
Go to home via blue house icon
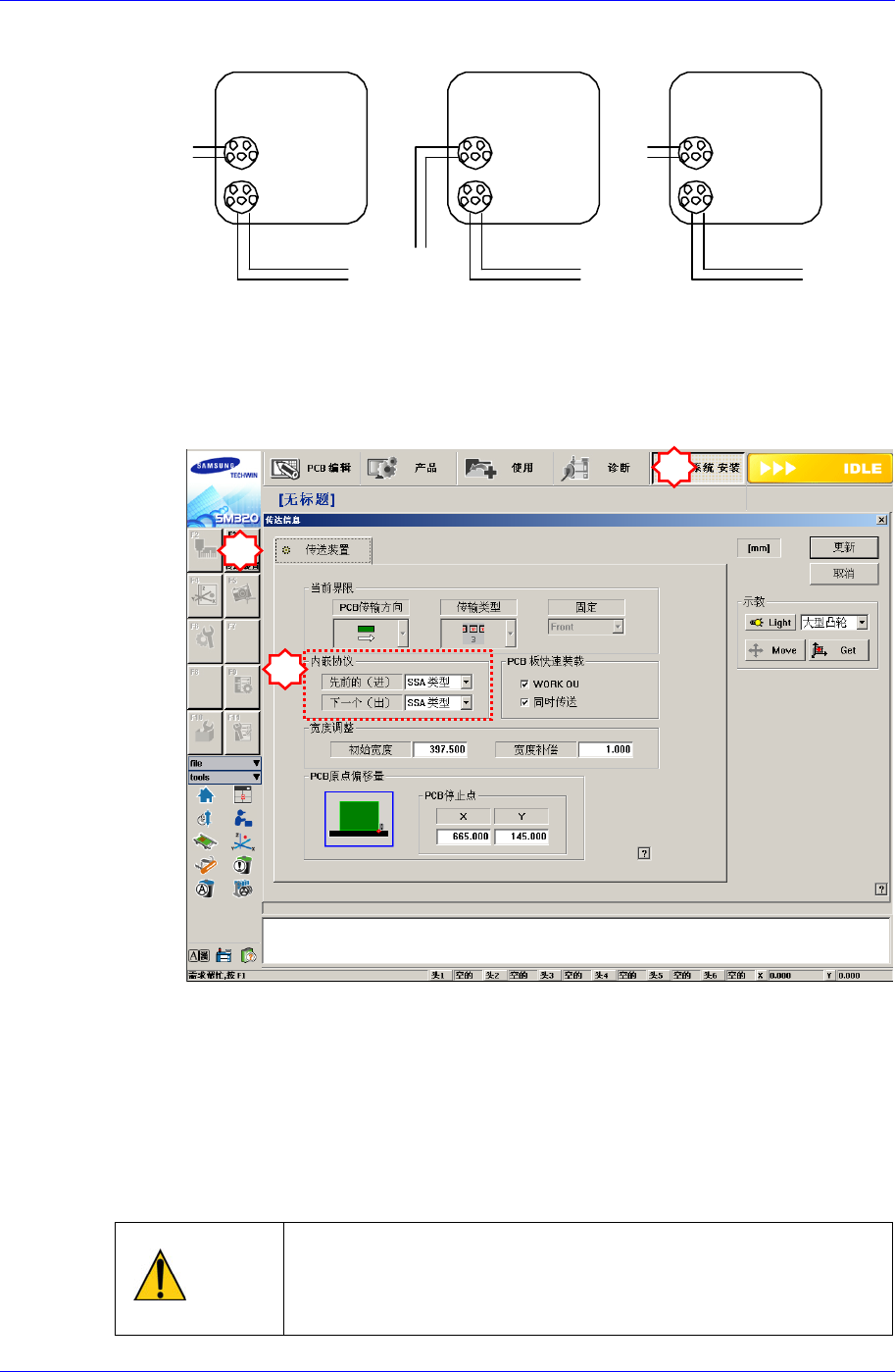click(206, 796)
